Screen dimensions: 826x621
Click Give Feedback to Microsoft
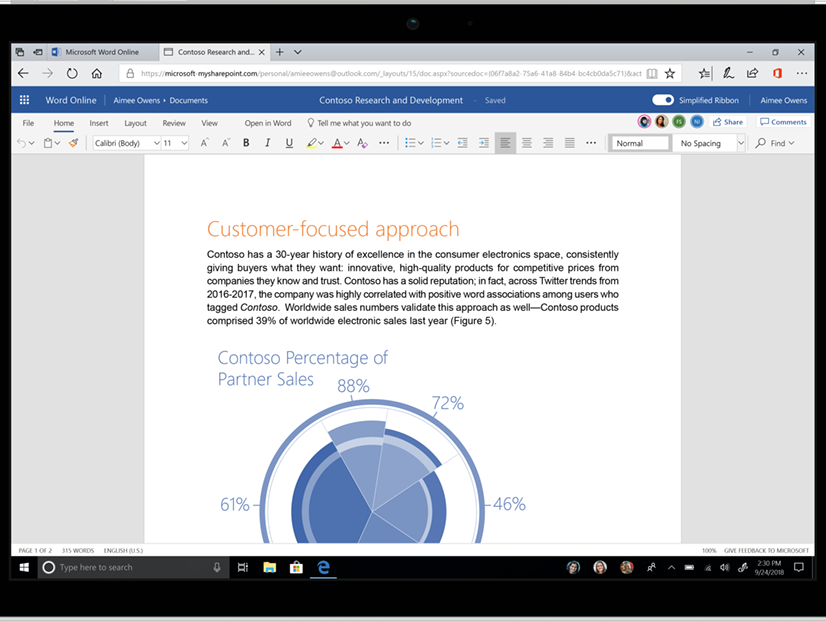tap(766, 550)
